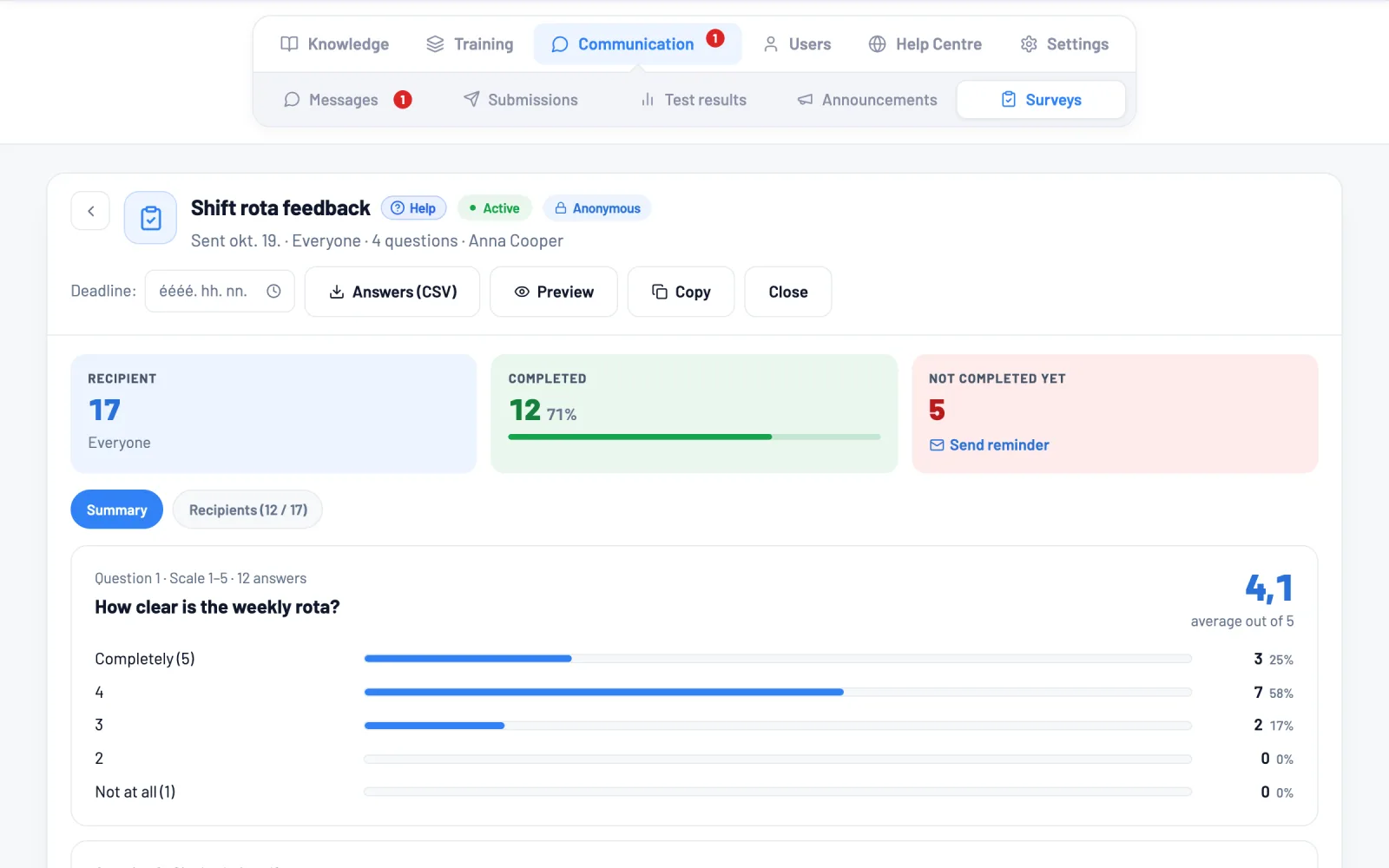Click the red unread badge on Messages
Viewport: 1389px width, 868px height.
[403, 100]
